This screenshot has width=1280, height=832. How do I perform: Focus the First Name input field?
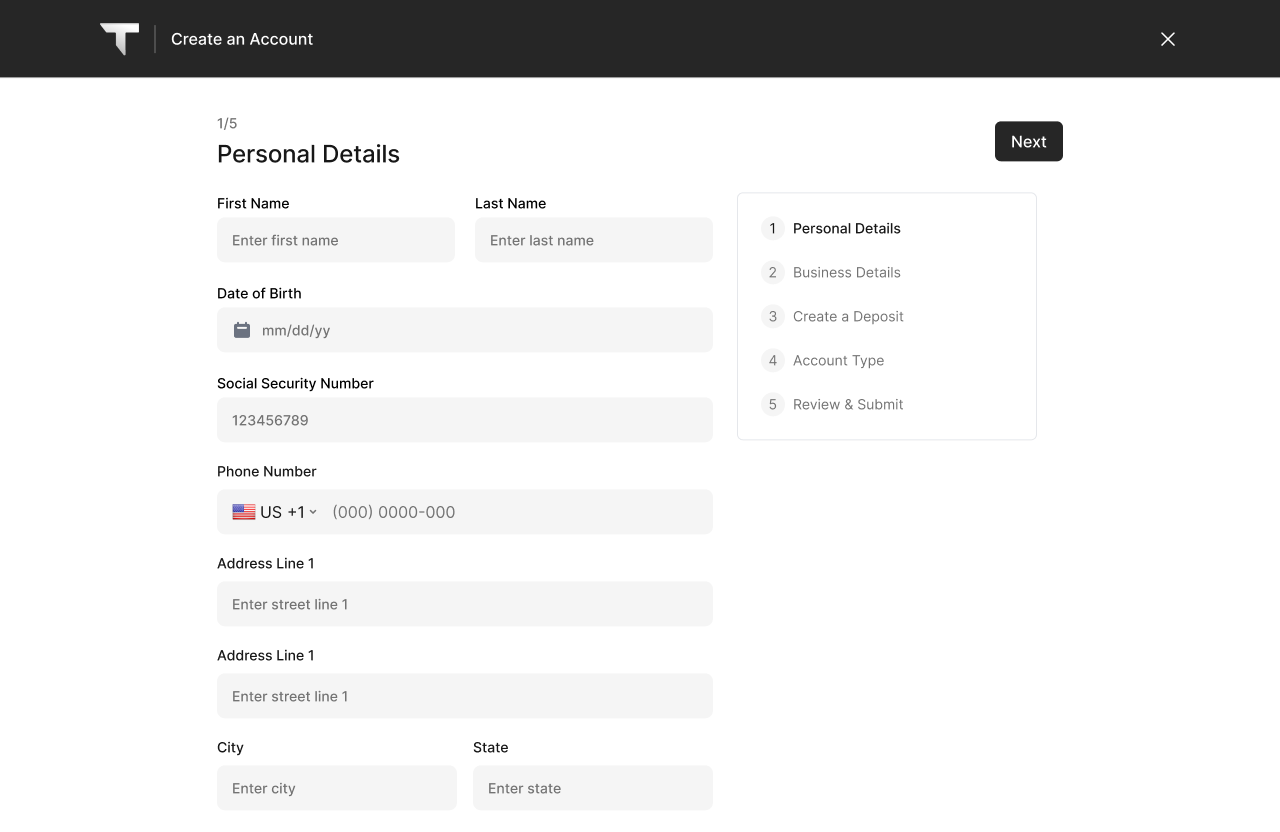[336, 240]
